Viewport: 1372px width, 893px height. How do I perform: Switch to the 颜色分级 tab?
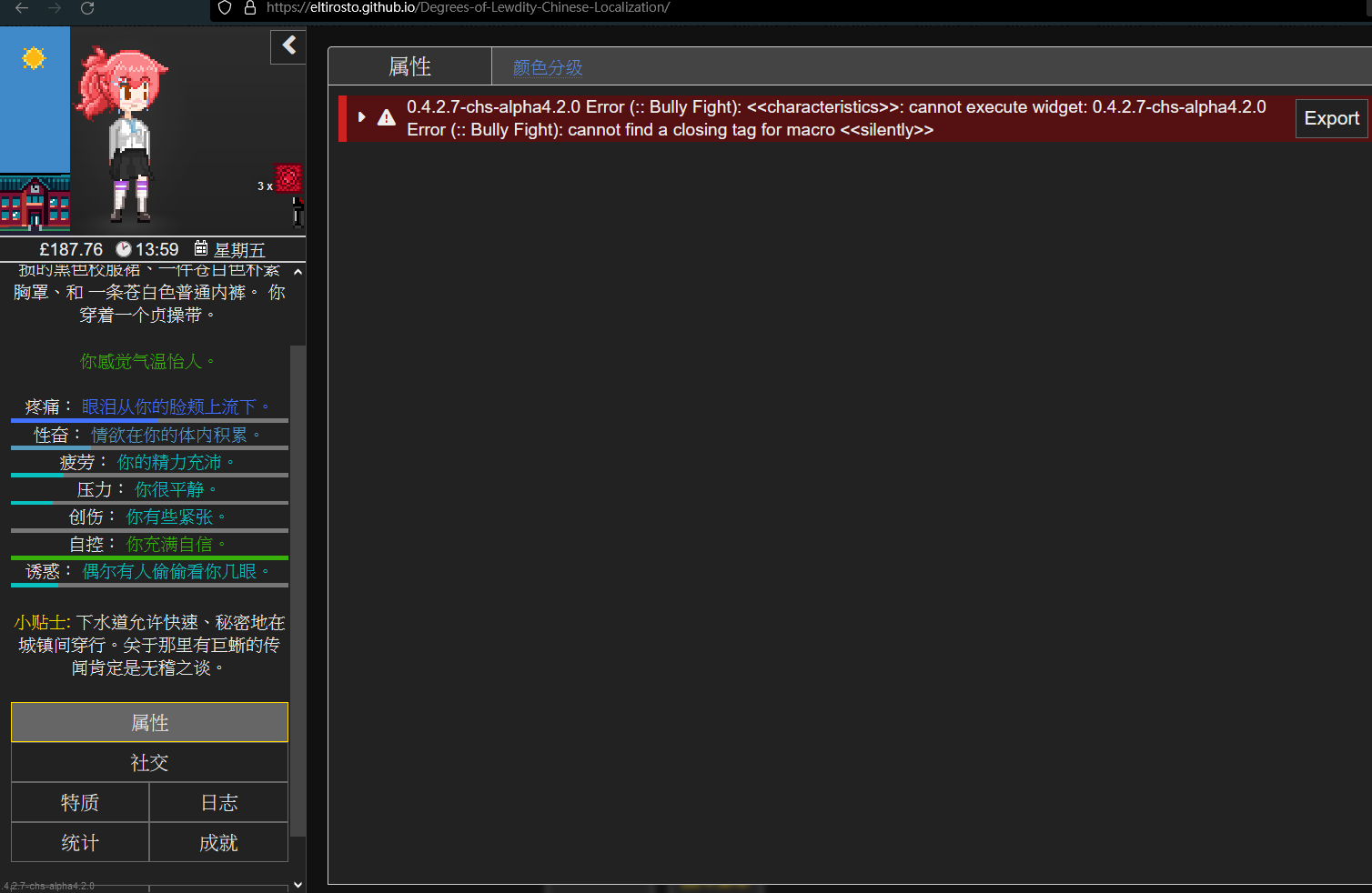[547, 66]
